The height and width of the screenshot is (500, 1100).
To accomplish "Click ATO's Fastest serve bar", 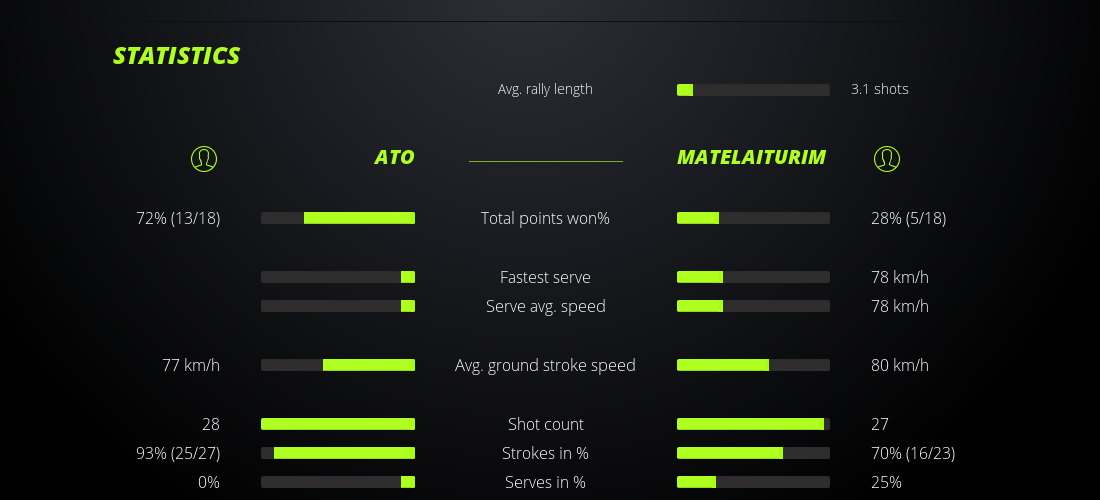I will (x=338, y=277).
